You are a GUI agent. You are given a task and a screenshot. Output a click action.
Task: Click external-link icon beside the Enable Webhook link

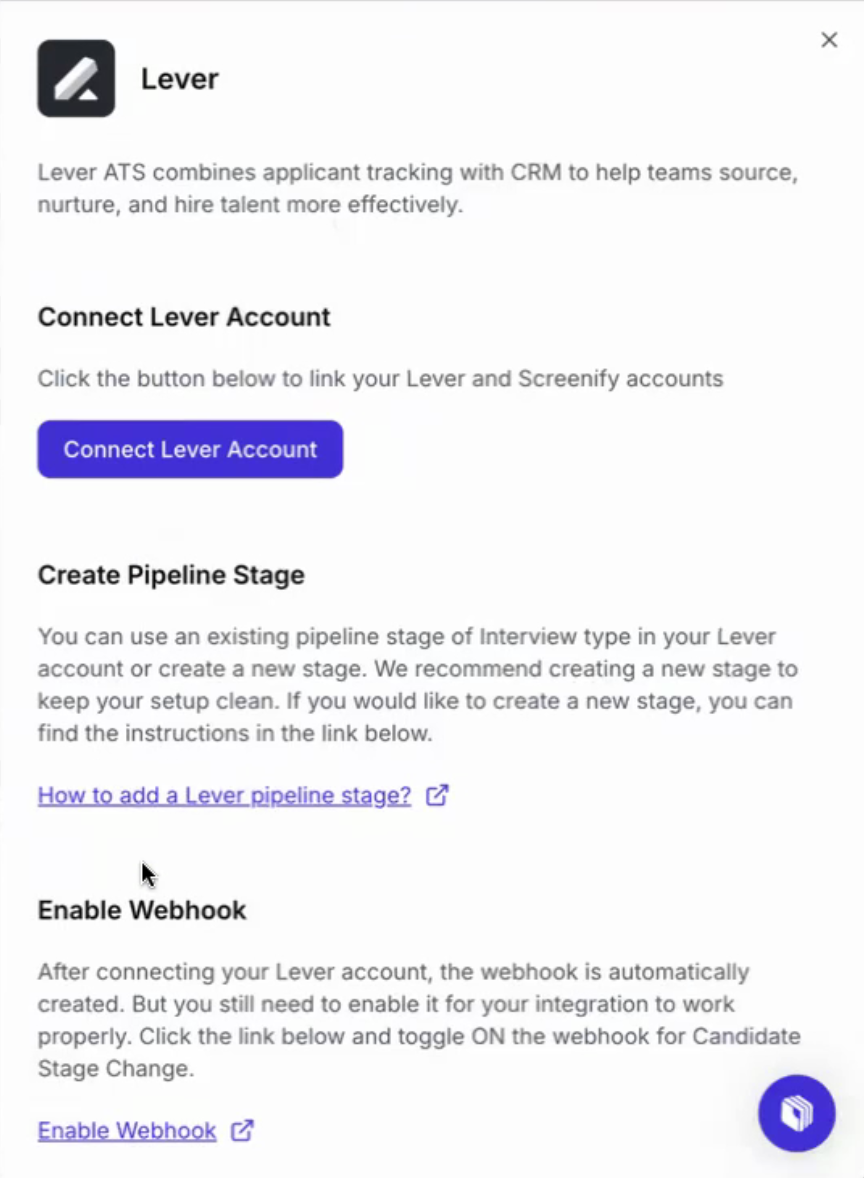(x=242, y=1131)
